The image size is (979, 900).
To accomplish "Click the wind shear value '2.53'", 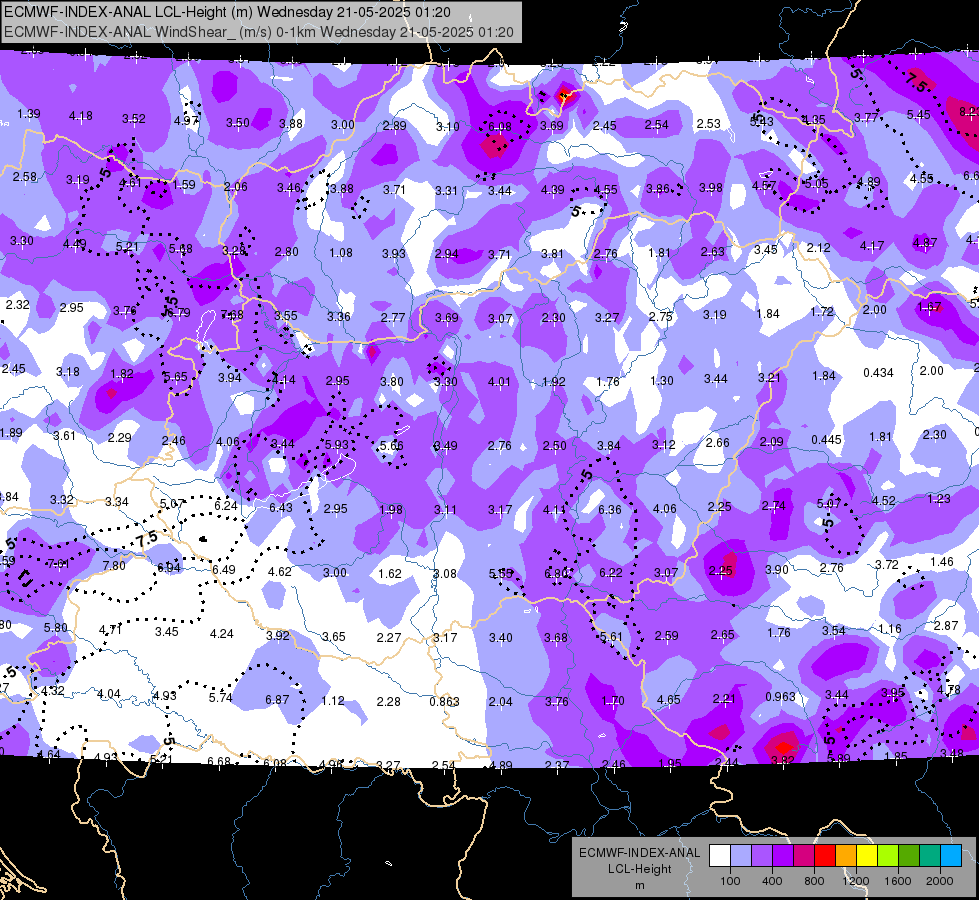I will point(709,124).
